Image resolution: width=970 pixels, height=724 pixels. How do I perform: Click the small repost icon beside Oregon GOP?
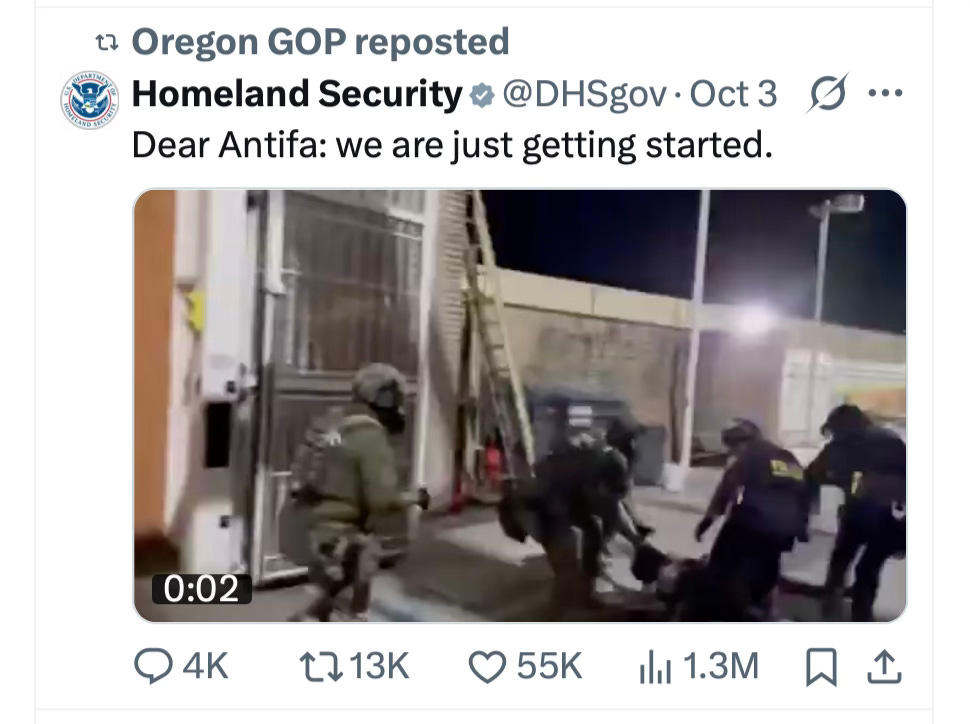point(106,43)
